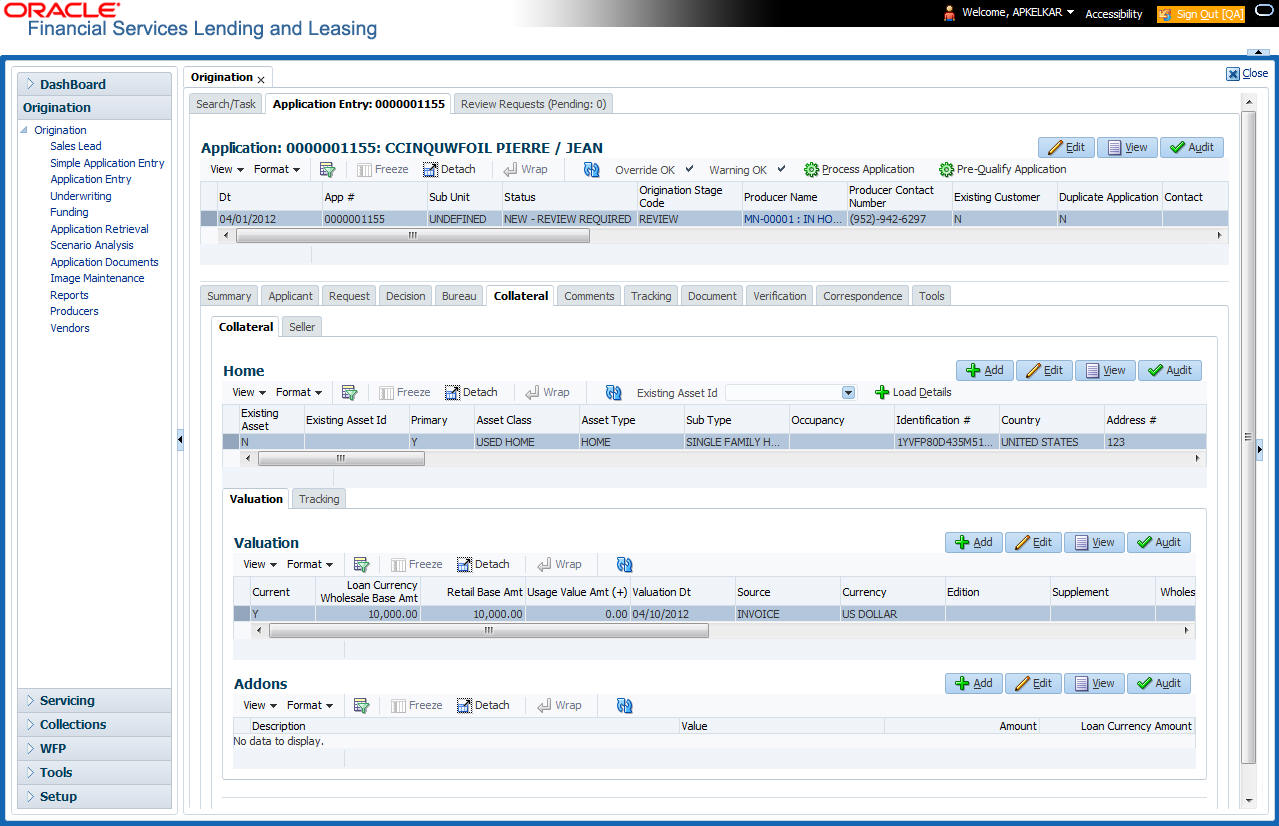
Task: Open the Existing Asset Id dropdown
Action: (x=849, y=393)
